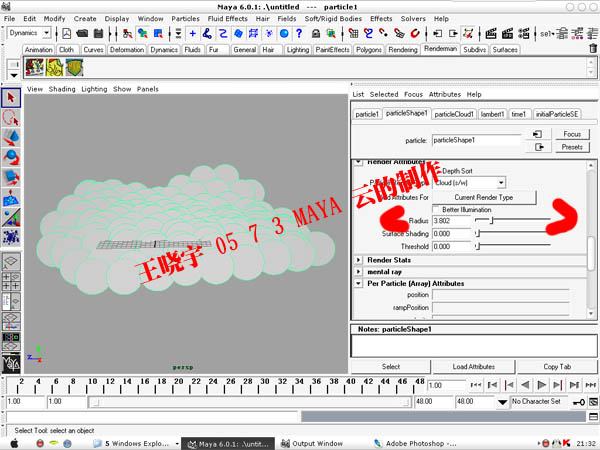
Task: Toggle the auto keyframe key icon
Action: 578,402
